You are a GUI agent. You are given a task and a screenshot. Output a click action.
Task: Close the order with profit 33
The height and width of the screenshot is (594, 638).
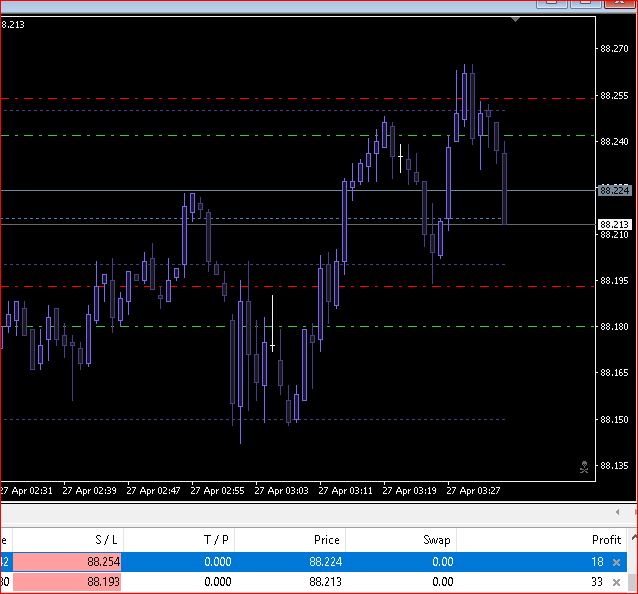(616, 581)
